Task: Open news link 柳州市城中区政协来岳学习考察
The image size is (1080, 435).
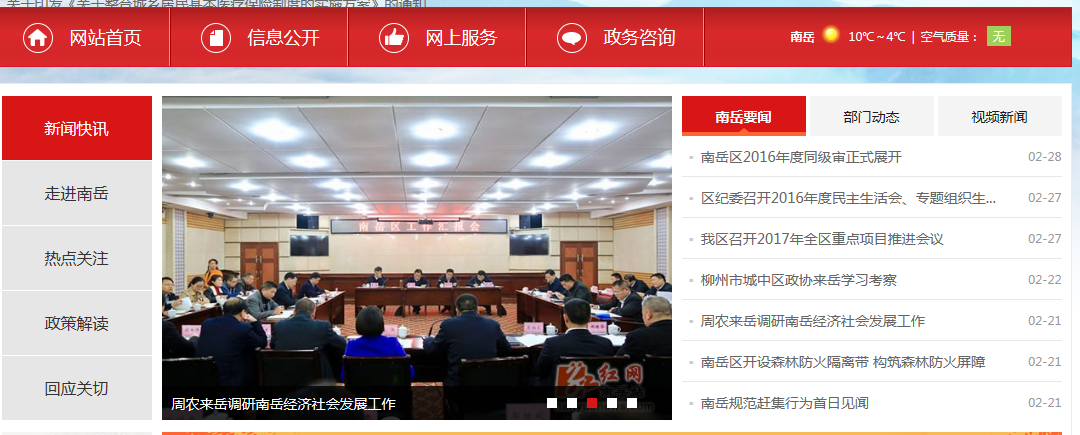Action: 799,280
